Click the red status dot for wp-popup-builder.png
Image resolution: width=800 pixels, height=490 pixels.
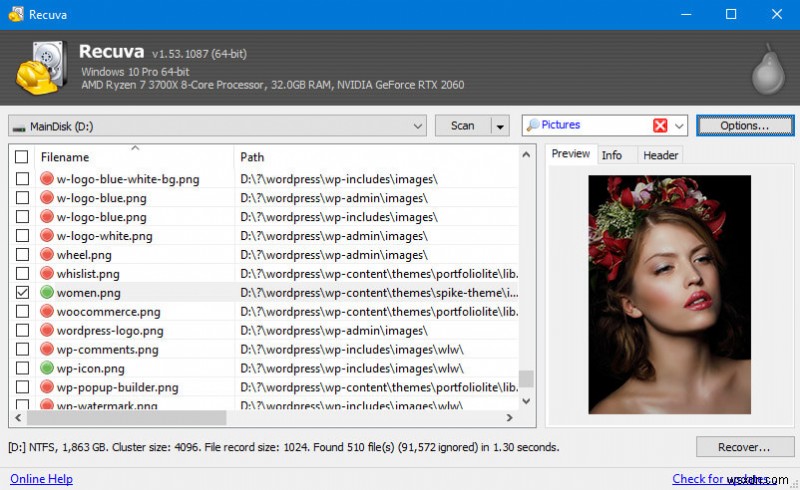click(47, 386)
